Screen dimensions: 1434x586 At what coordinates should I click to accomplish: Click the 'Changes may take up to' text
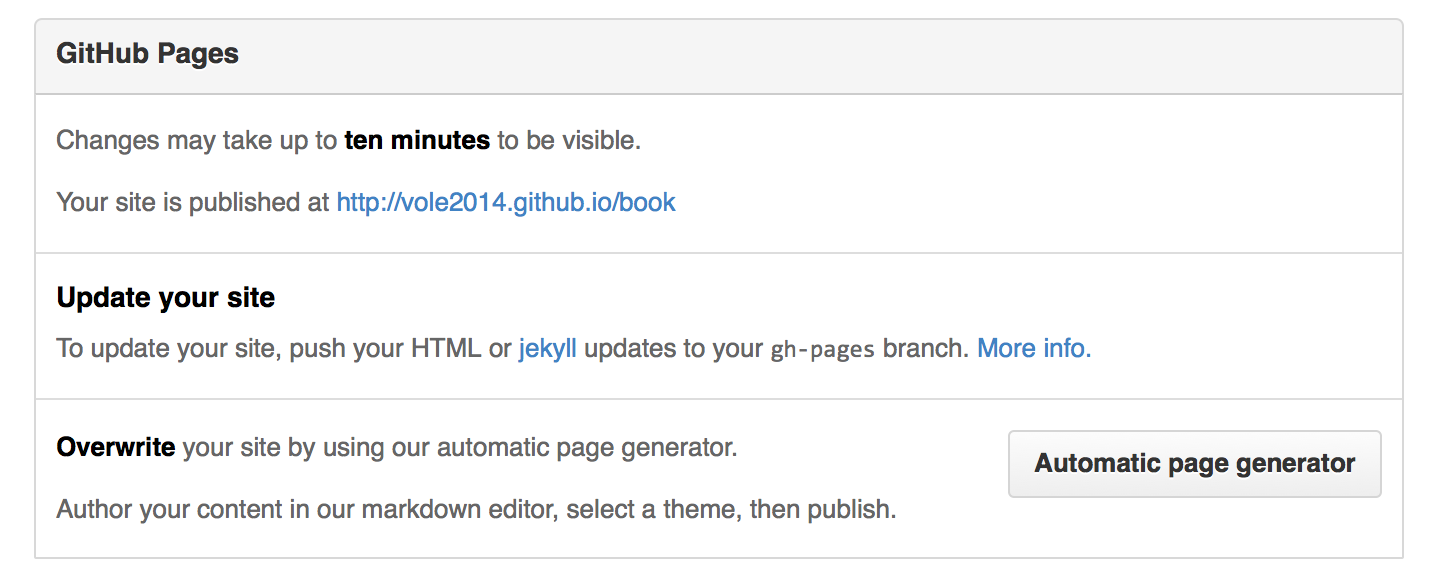tap(196, 140)
